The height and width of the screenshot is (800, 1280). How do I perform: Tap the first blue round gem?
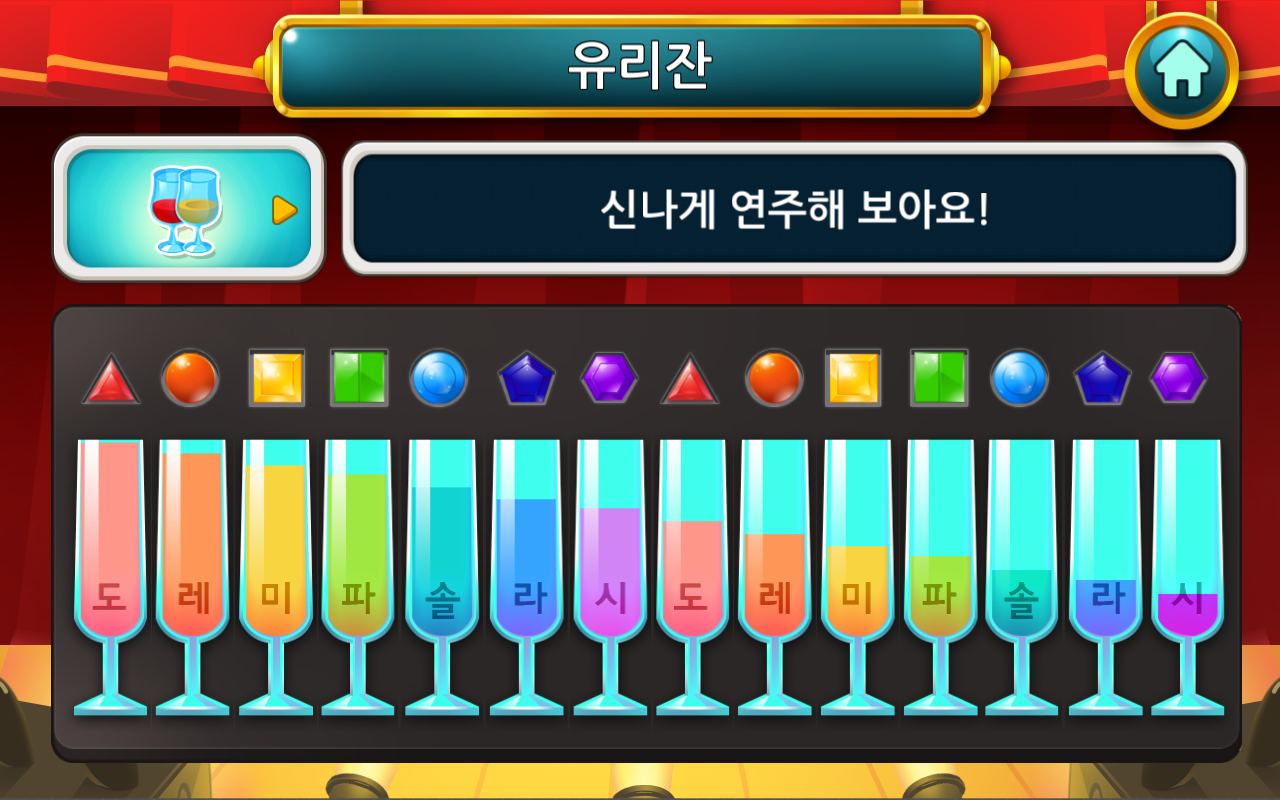click(439, 378)
